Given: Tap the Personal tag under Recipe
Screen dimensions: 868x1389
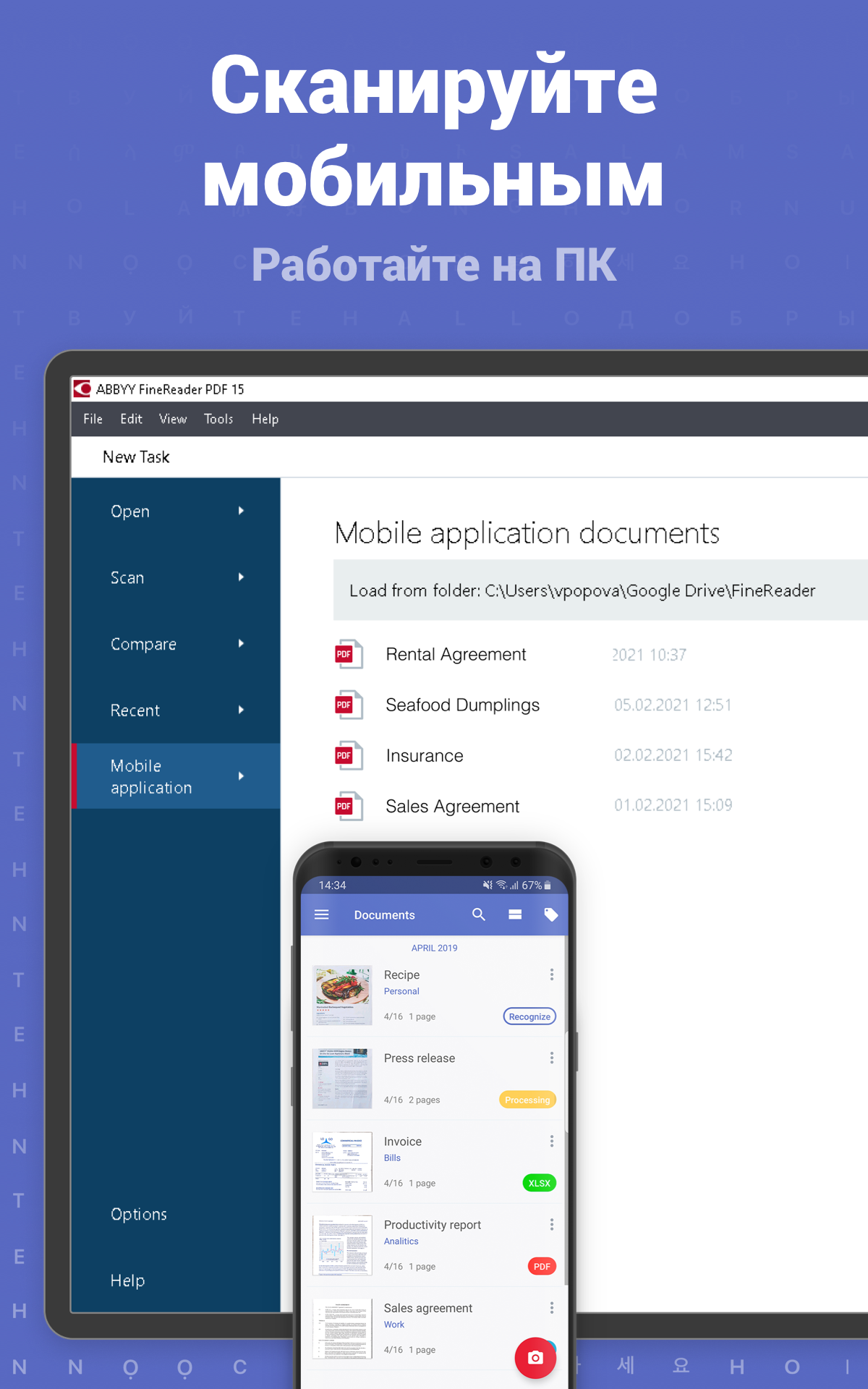Looking at the screenshot, I should (401, 991).
